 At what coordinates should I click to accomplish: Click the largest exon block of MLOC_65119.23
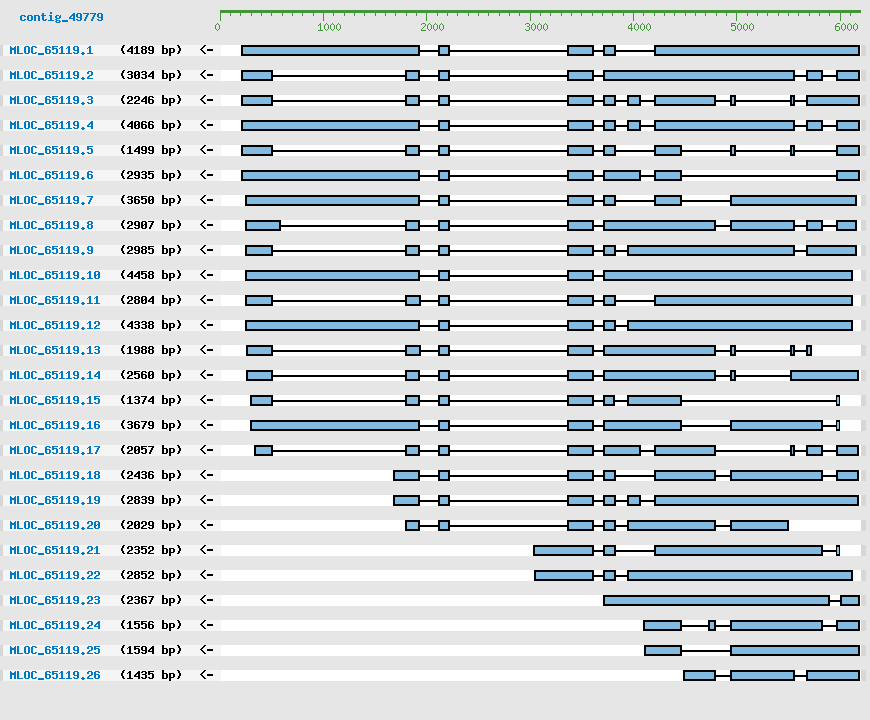(x=716, y=600)
